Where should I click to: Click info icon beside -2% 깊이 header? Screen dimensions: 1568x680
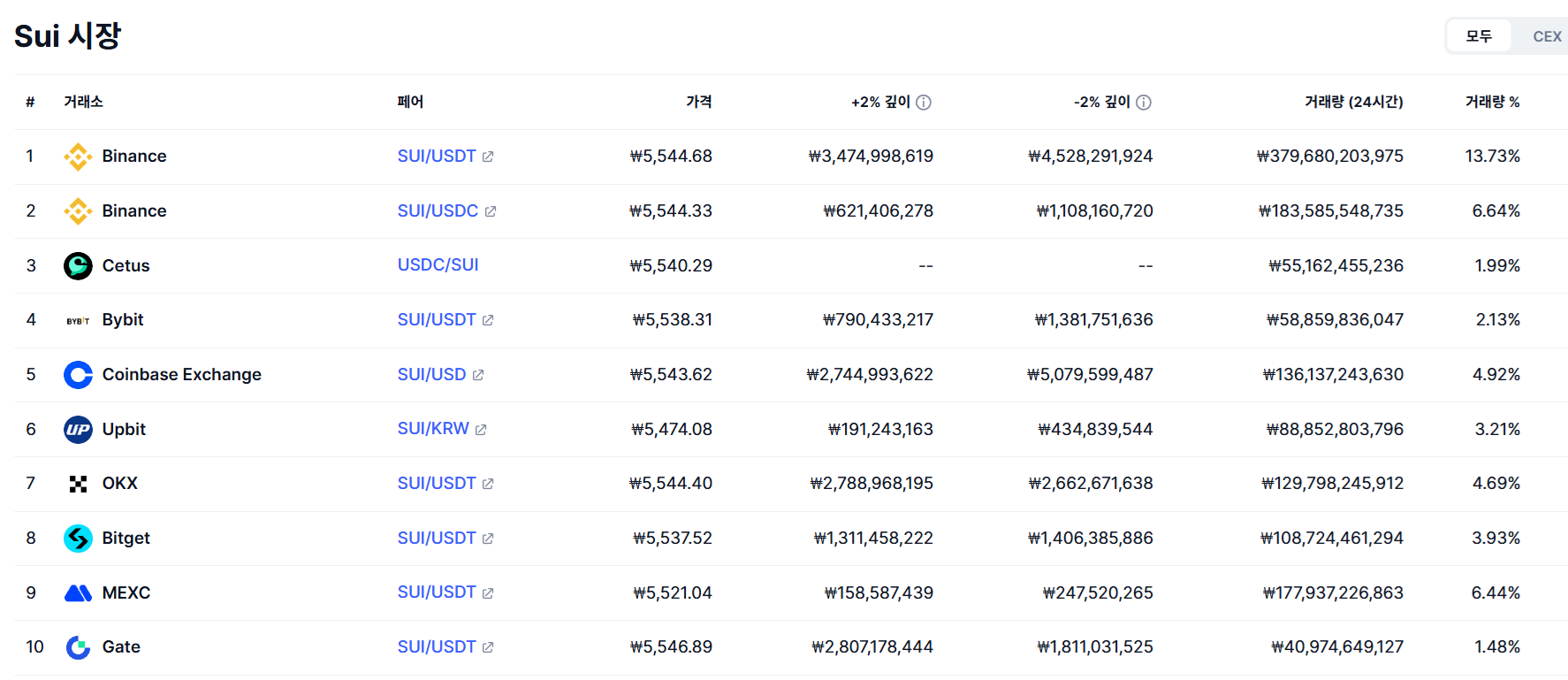[1144, 103]
